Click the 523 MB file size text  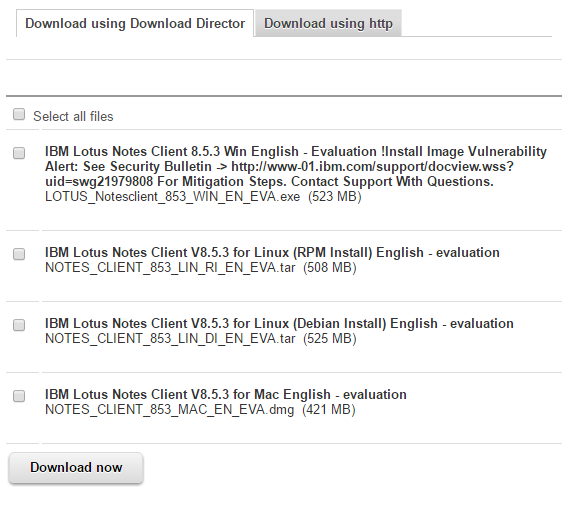click(x=335, y=197)
